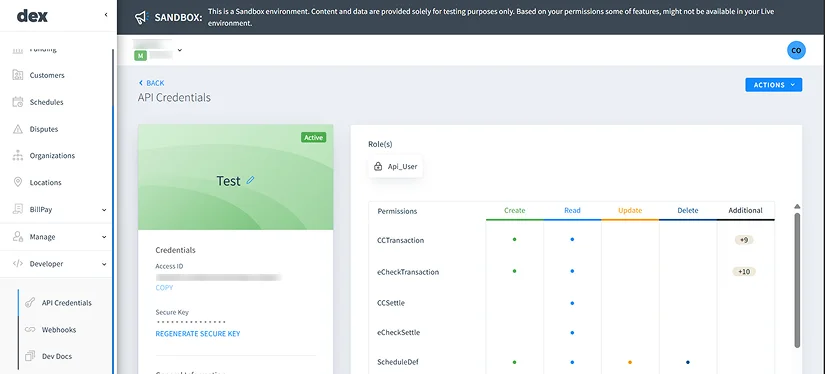Click the masked Secure Key value
This screenshot has width=825, height=374.
click(x=190, y=322)
